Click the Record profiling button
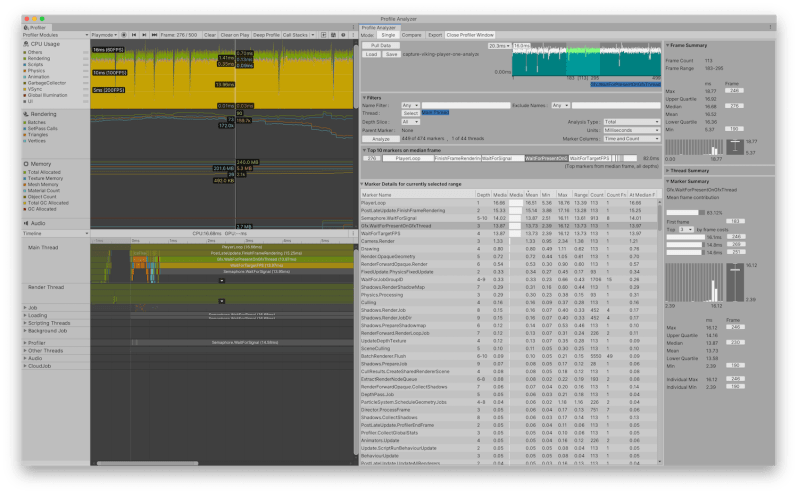This screenshot has height=494, width=798. [124, 35]
